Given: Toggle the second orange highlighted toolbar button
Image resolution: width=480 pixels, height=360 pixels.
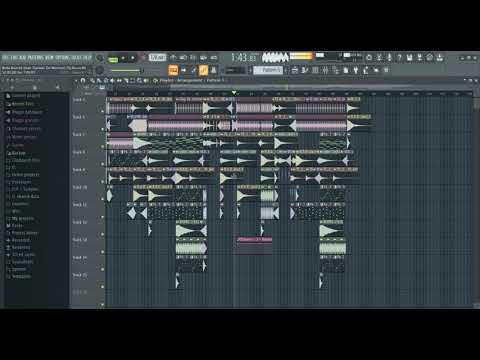Looking at the screenshot, I should coord(203,70).
